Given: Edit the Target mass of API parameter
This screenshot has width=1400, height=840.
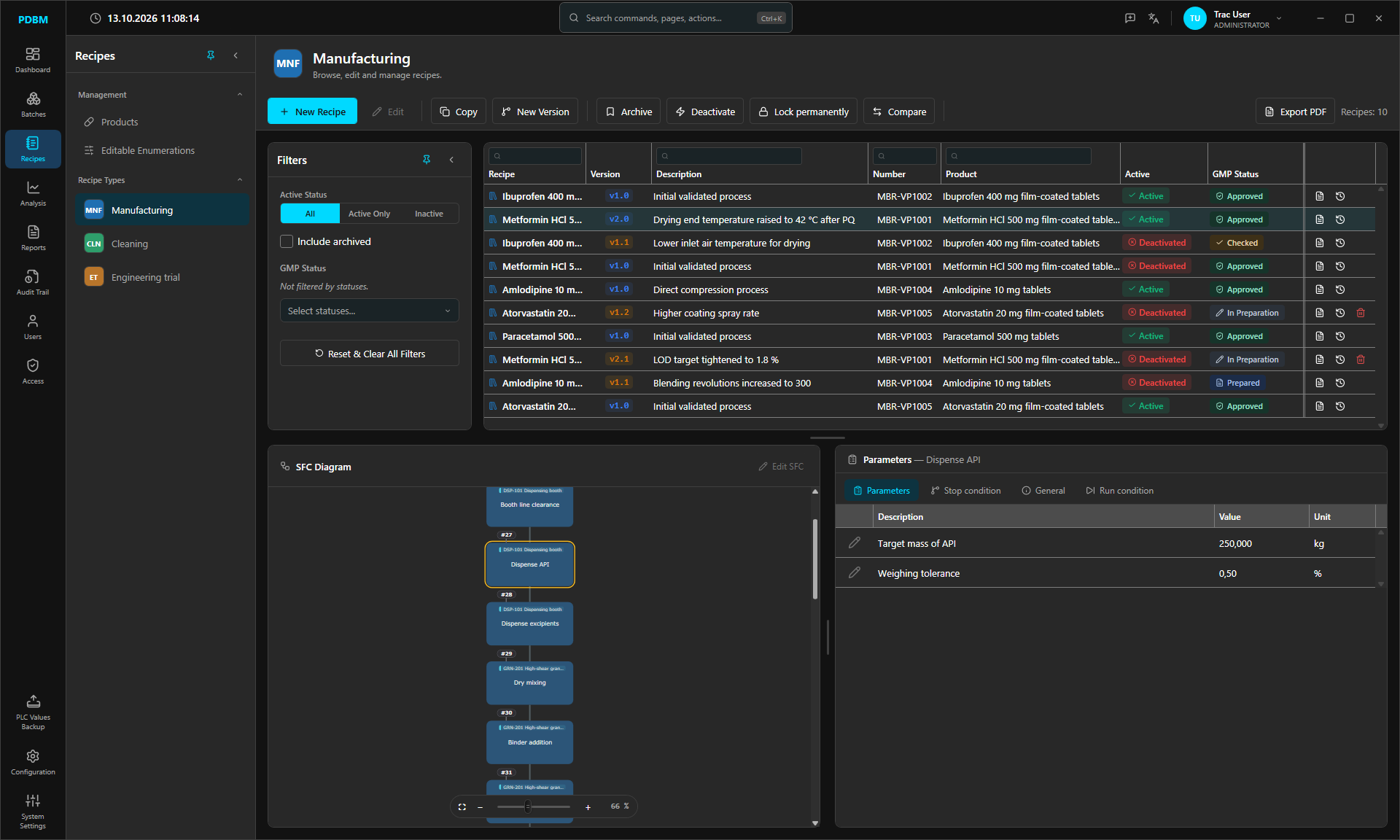Looking at the screenshot, I should 855,543.
